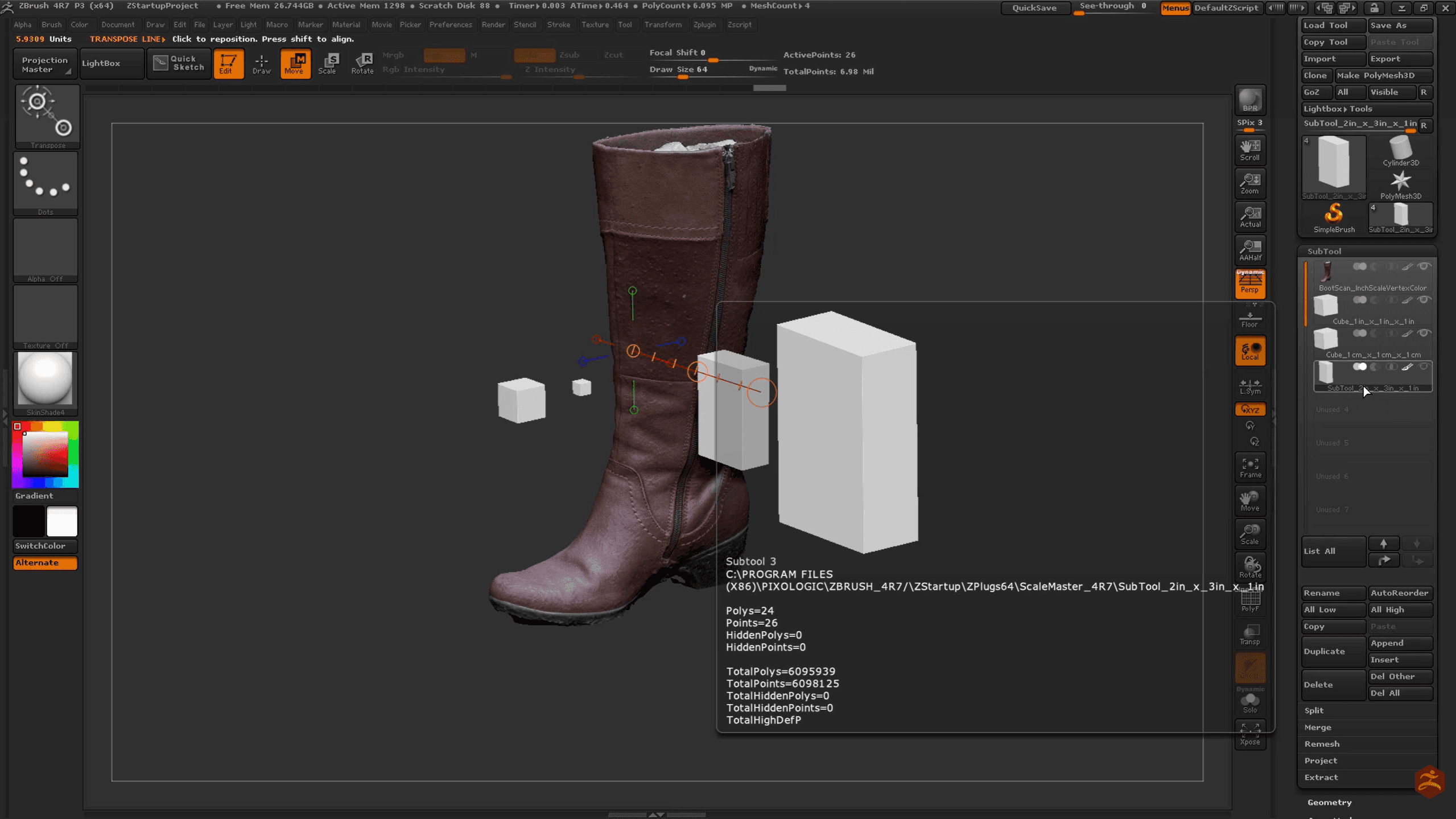
Task: Select the Cylinder3D tool thumbnail
Action: click(x=1400, y=151)
